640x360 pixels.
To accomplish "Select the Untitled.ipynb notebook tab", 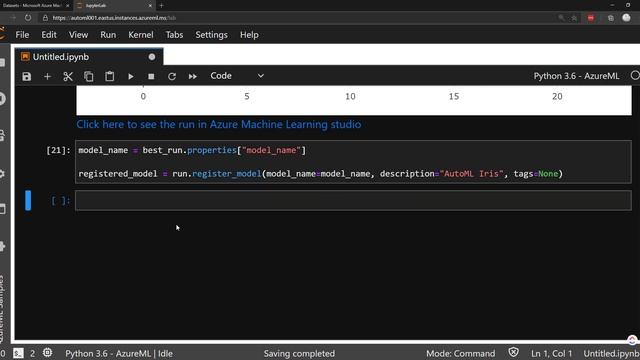I will [89, 57].
